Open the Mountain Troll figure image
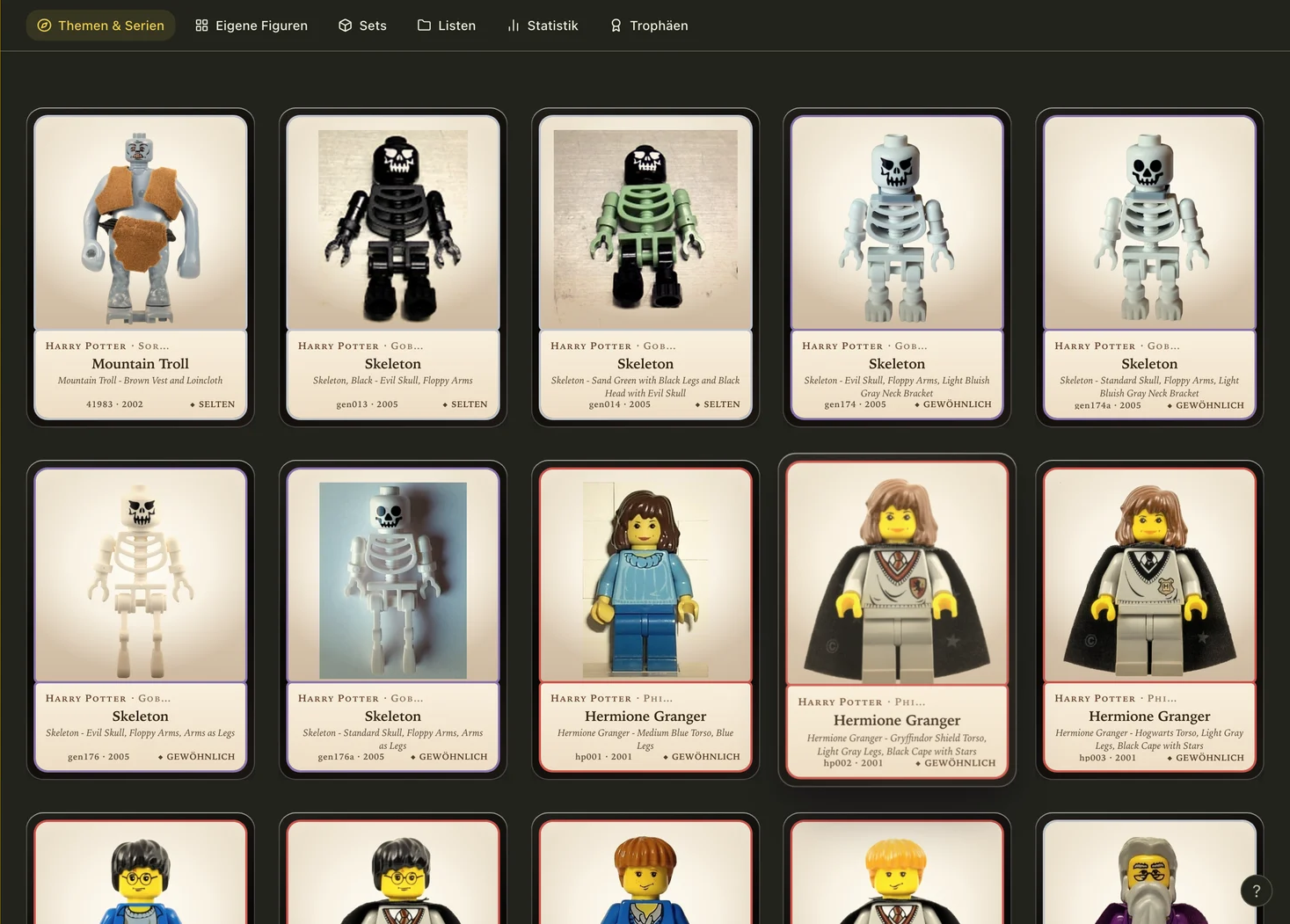1290x924 pixels. (x=141, y=222)
